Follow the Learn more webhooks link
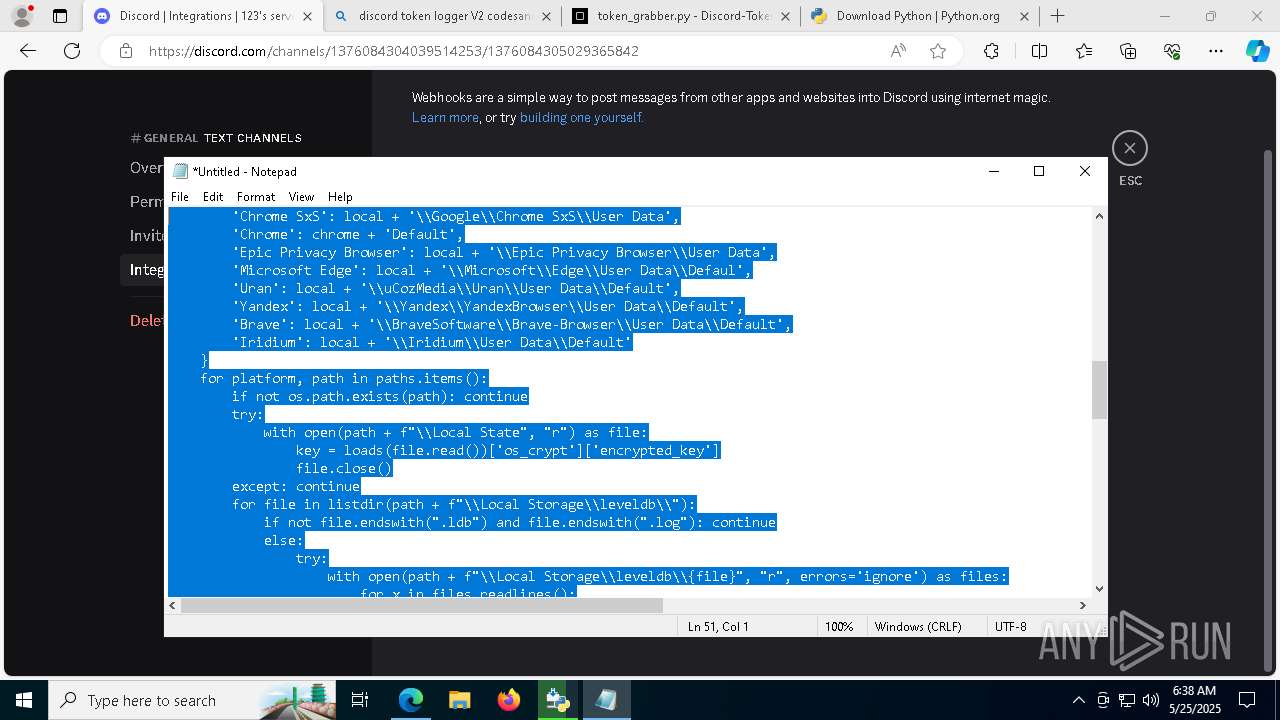The width and height of the screenshot is (1280, 720). (x=445, y=117)
